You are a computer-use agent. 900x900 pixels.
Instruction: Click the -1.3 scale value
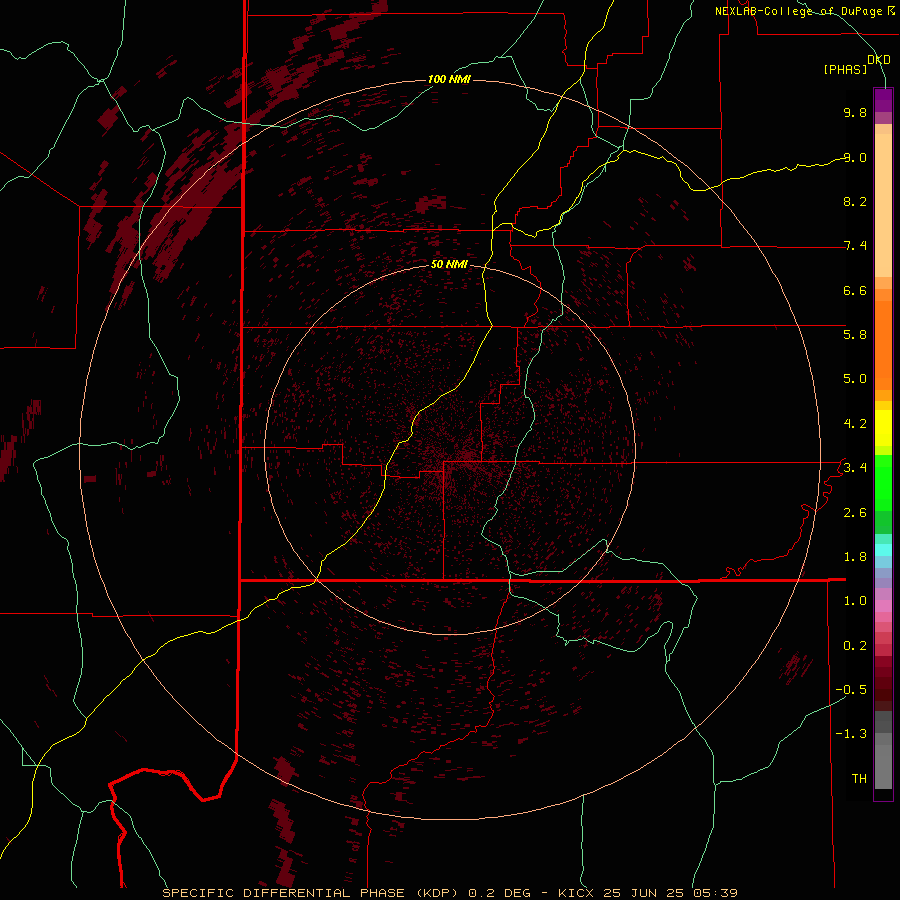point(851,734)
